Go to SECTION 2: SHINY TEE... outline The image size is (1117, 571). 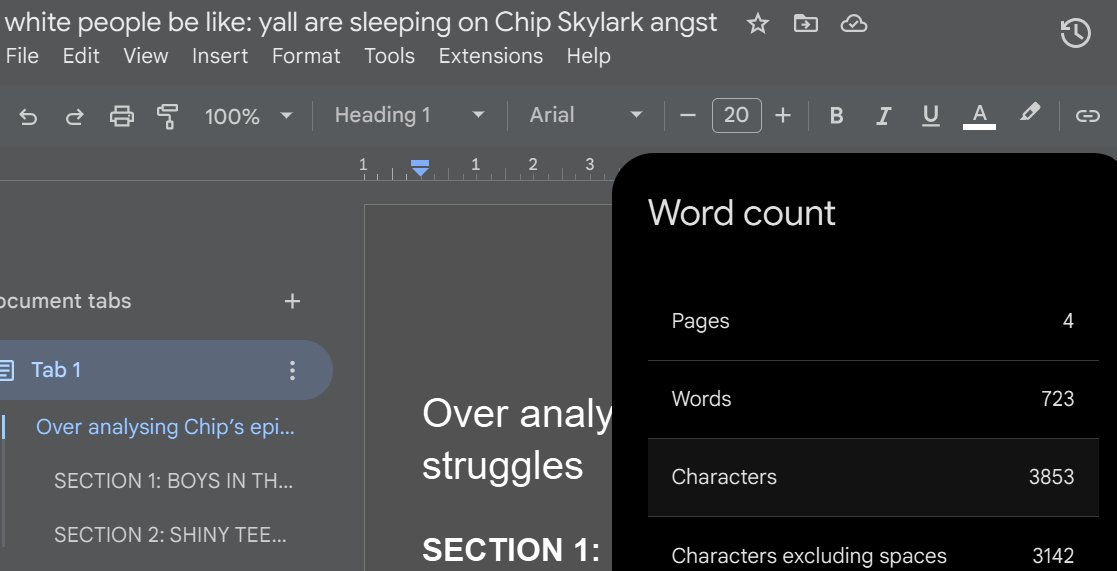coord(171,535)
